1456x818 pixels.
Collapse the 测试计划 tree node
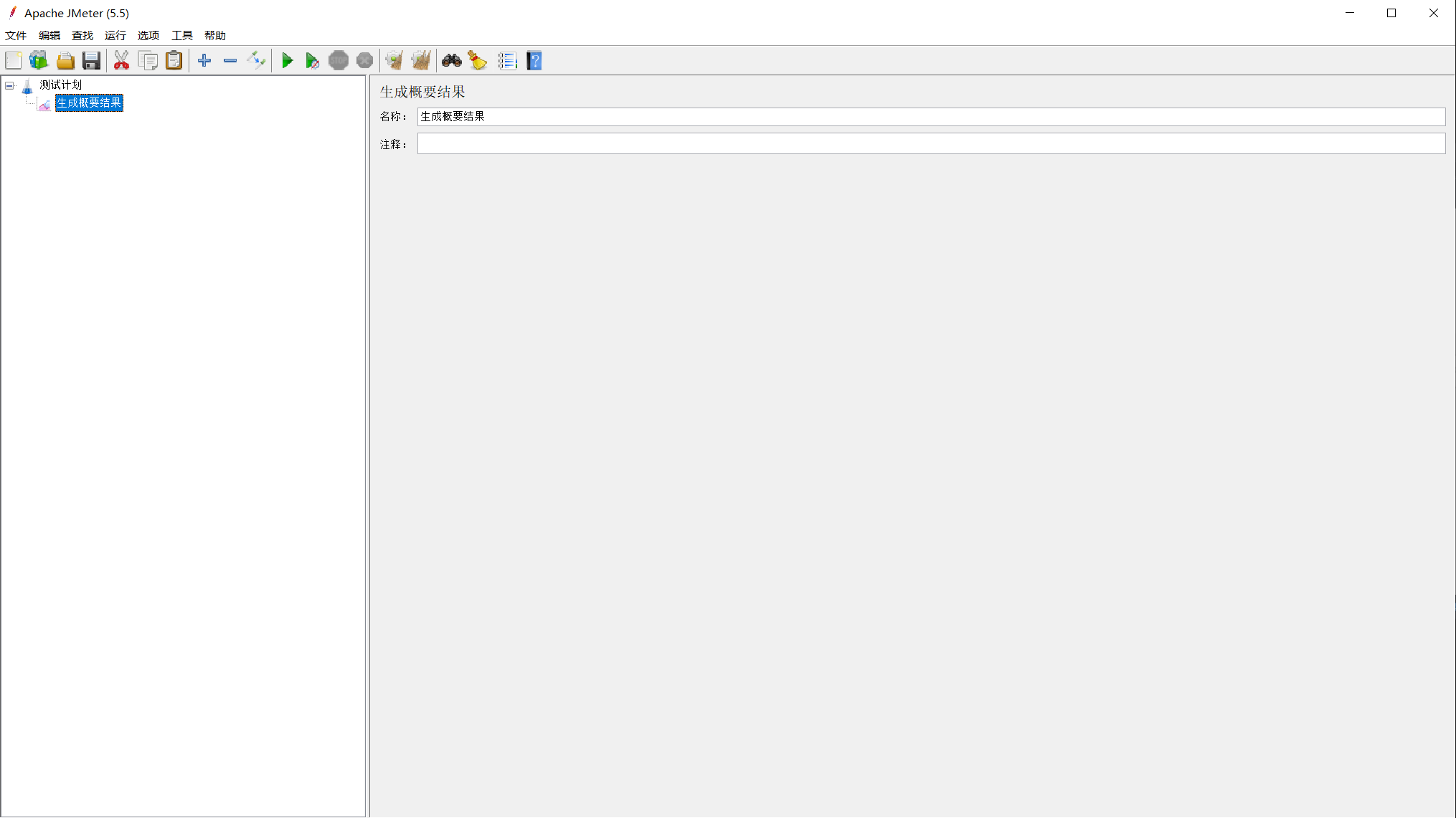pyautogui.click(x=9, y=85)
